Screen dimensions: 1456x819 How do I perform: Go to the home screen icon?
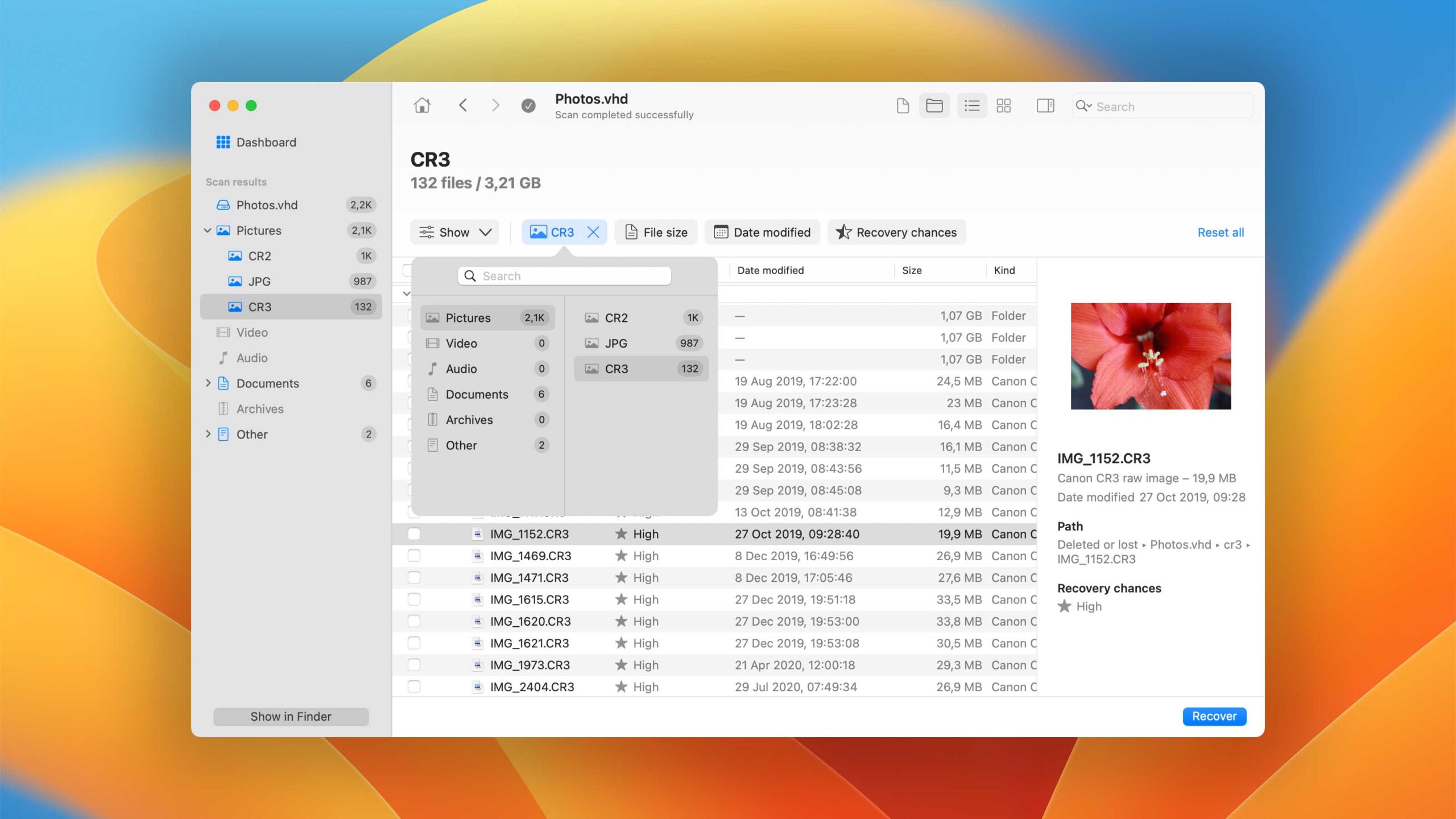[x=422, y=106]
